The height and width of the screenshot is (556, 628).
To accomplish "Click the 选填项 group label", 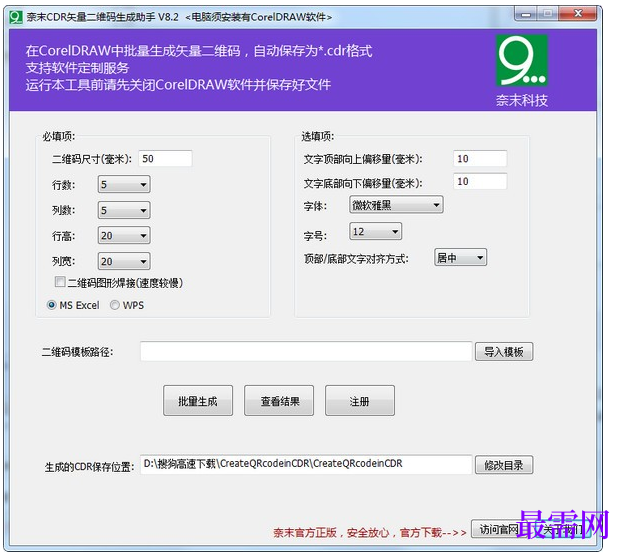I will pos(318,137).
